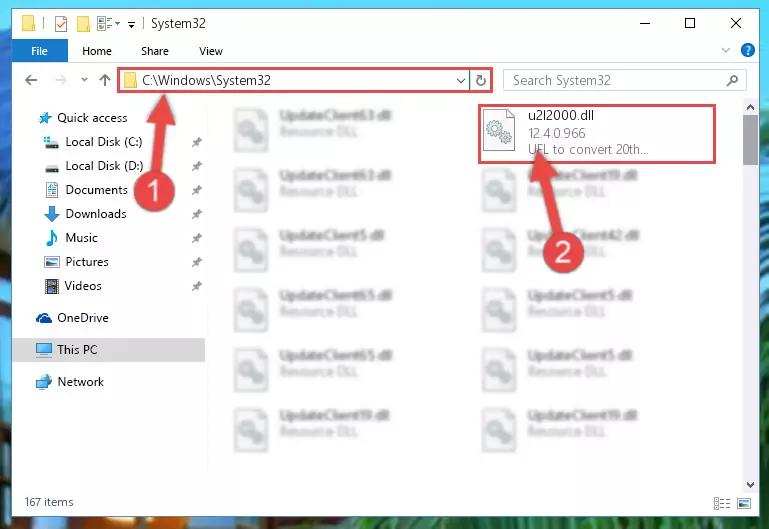Minimize the System32 window
The image size is (769, 529).
point(645,23)
